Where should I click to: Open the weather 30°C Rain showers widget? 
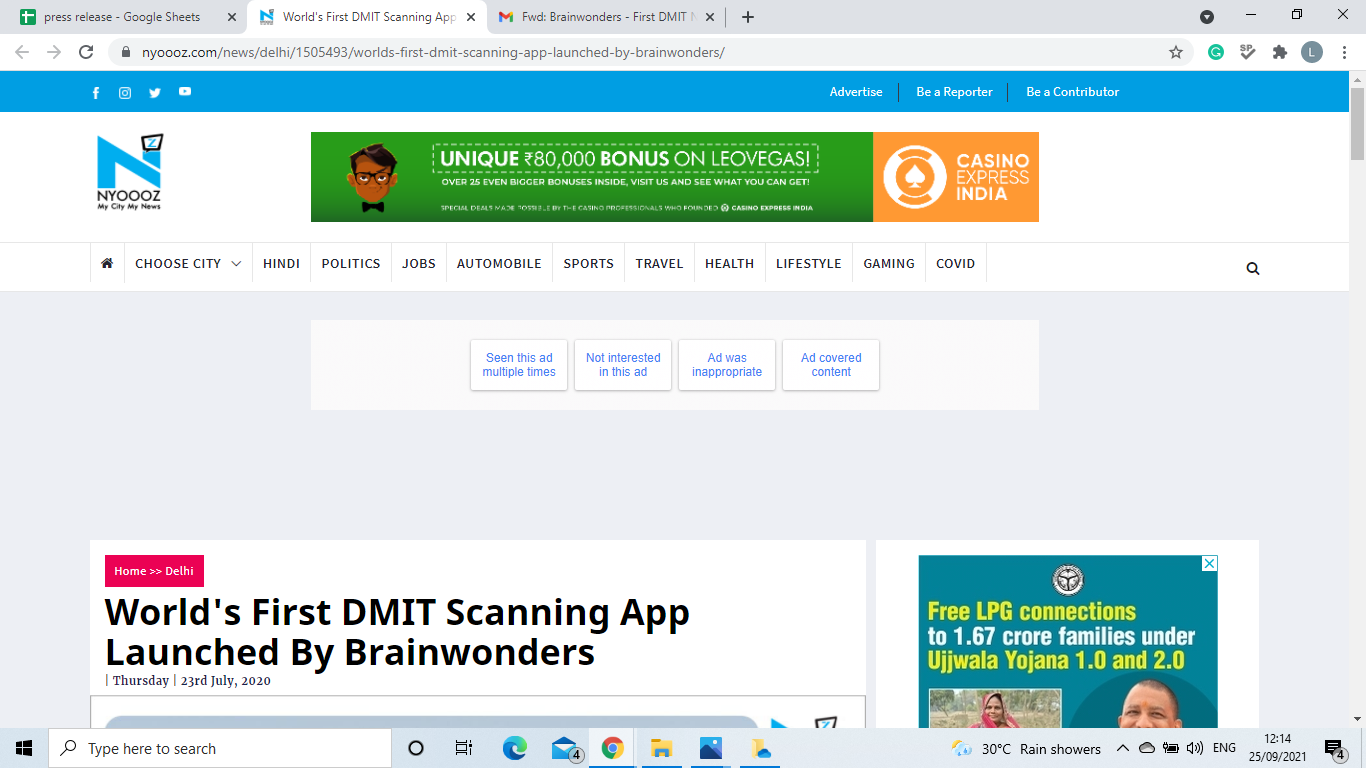(x=1027, y=748)
